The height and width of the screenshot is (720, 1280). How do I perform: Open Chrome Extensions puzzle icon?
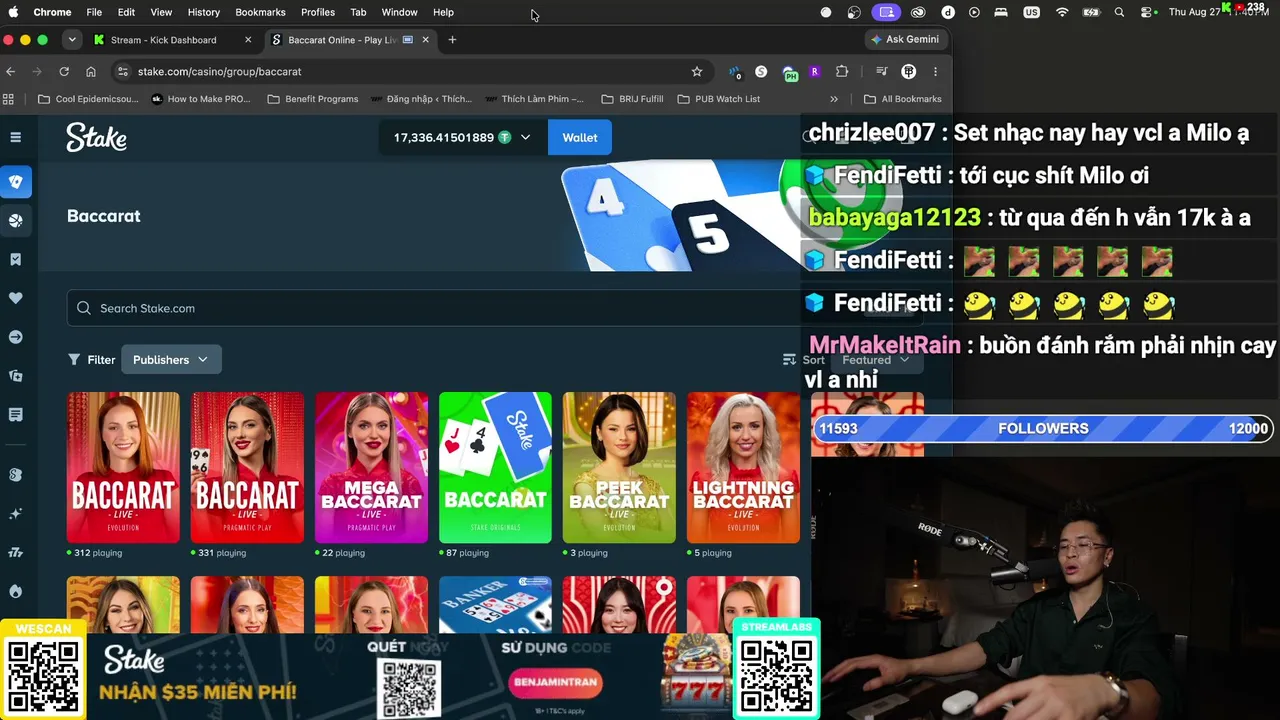pos(842,72)
